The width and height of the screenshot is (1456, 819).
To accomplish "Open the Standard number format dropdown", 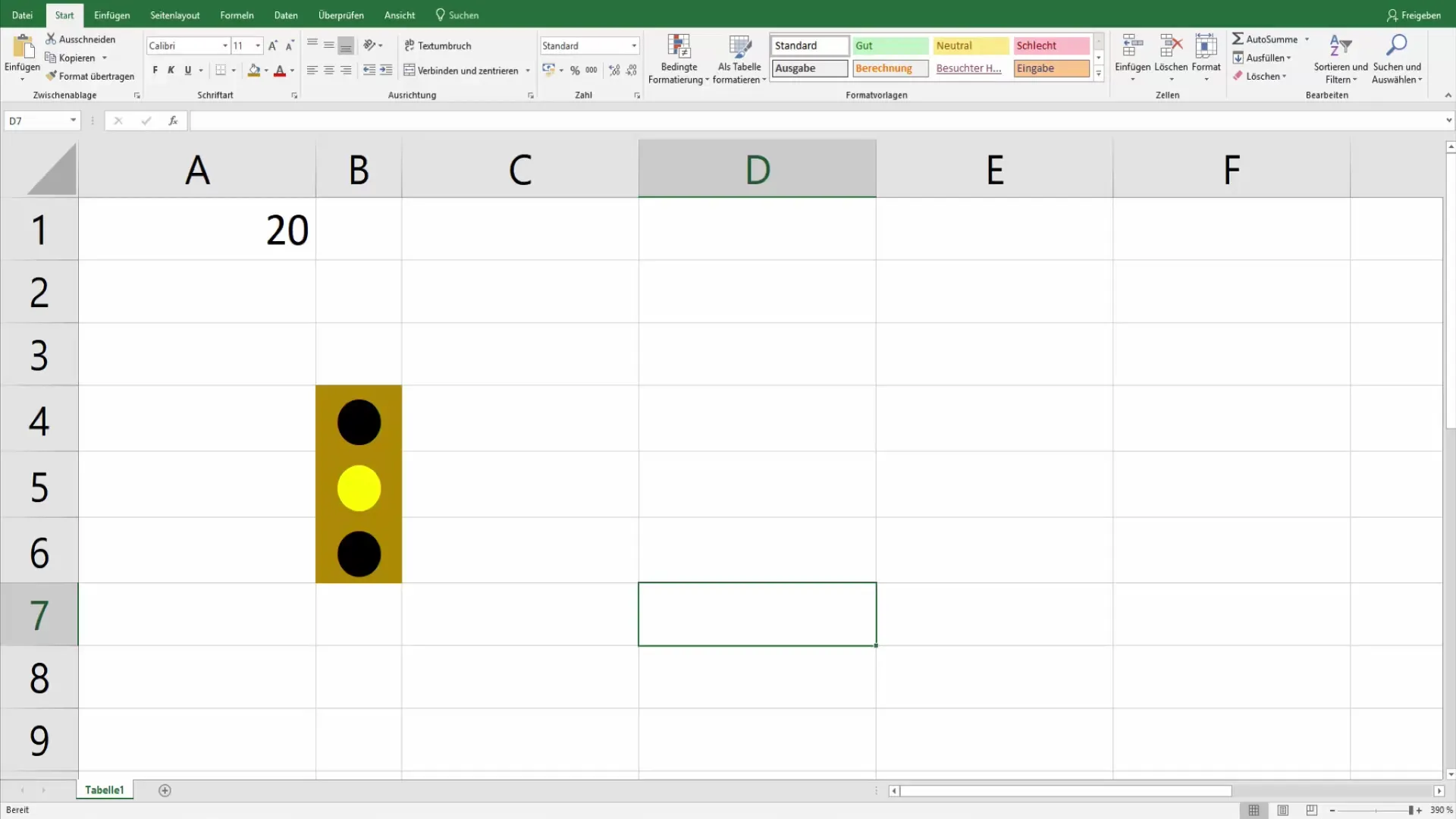I will 634,45.
